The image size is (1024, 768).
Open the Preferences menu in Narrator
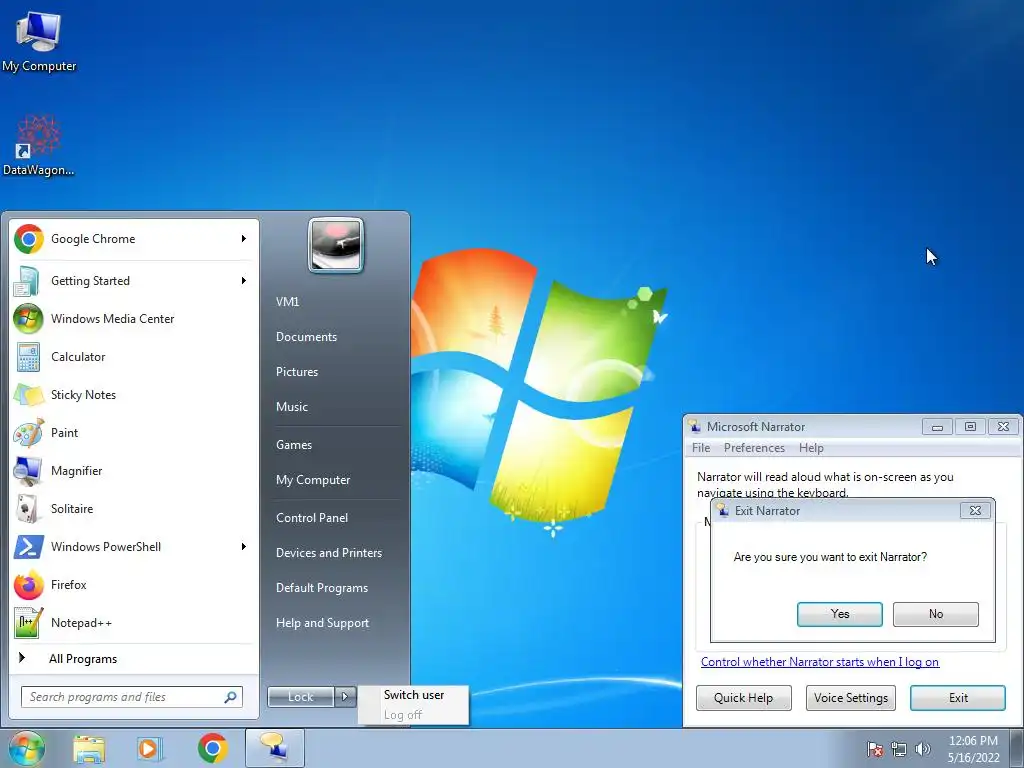pos(754,448)
